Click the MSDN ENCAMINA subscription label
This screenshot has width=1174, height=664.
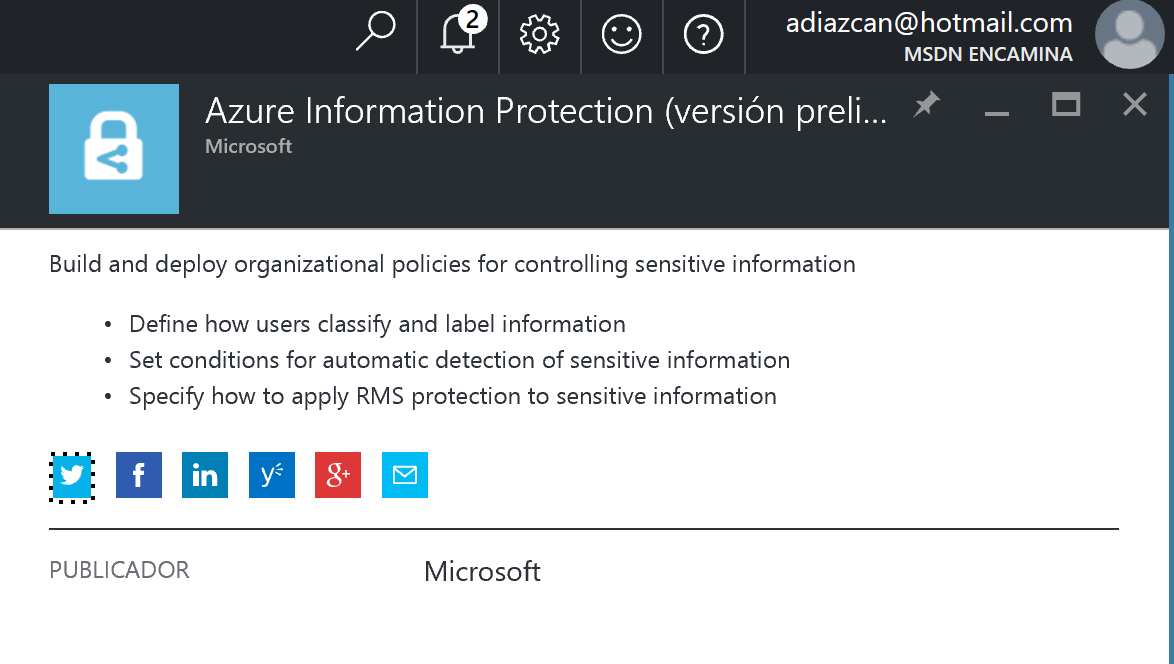[988, 55]
